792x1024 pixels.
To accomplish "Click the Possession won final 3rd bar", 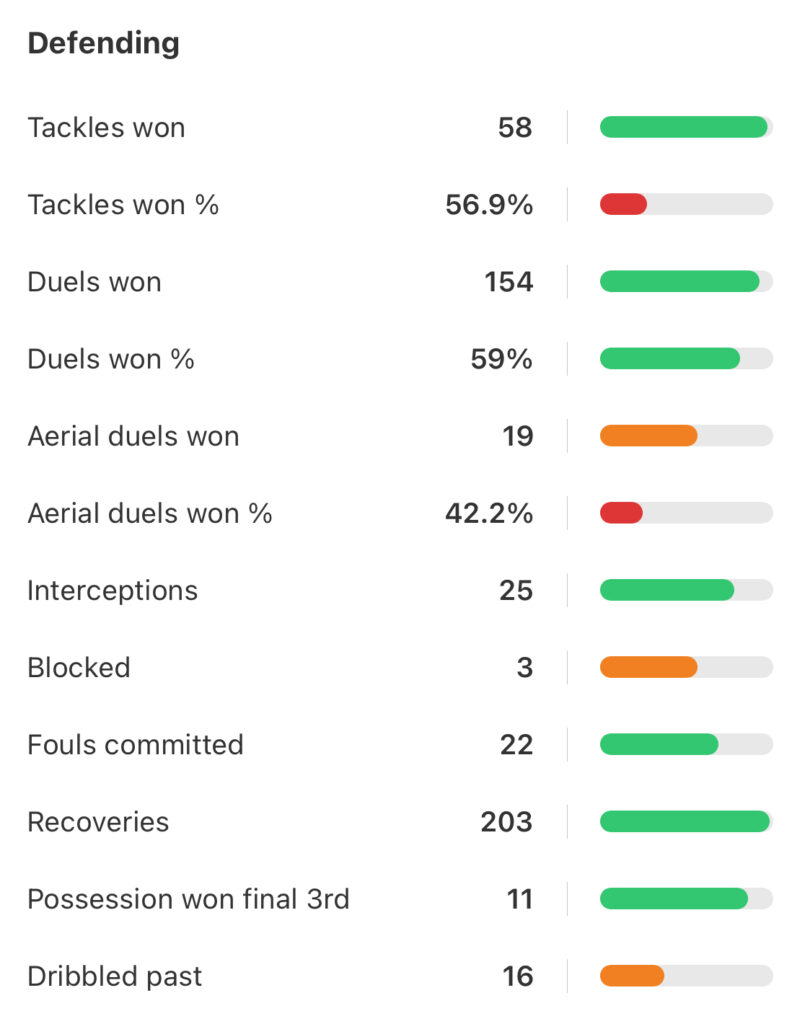I will [686, 899].
